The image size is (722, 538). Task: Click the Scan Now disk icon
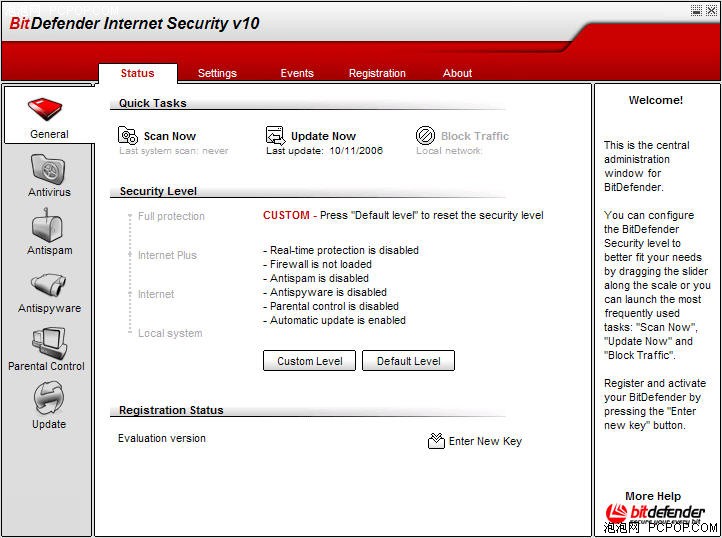pos(128,135)
